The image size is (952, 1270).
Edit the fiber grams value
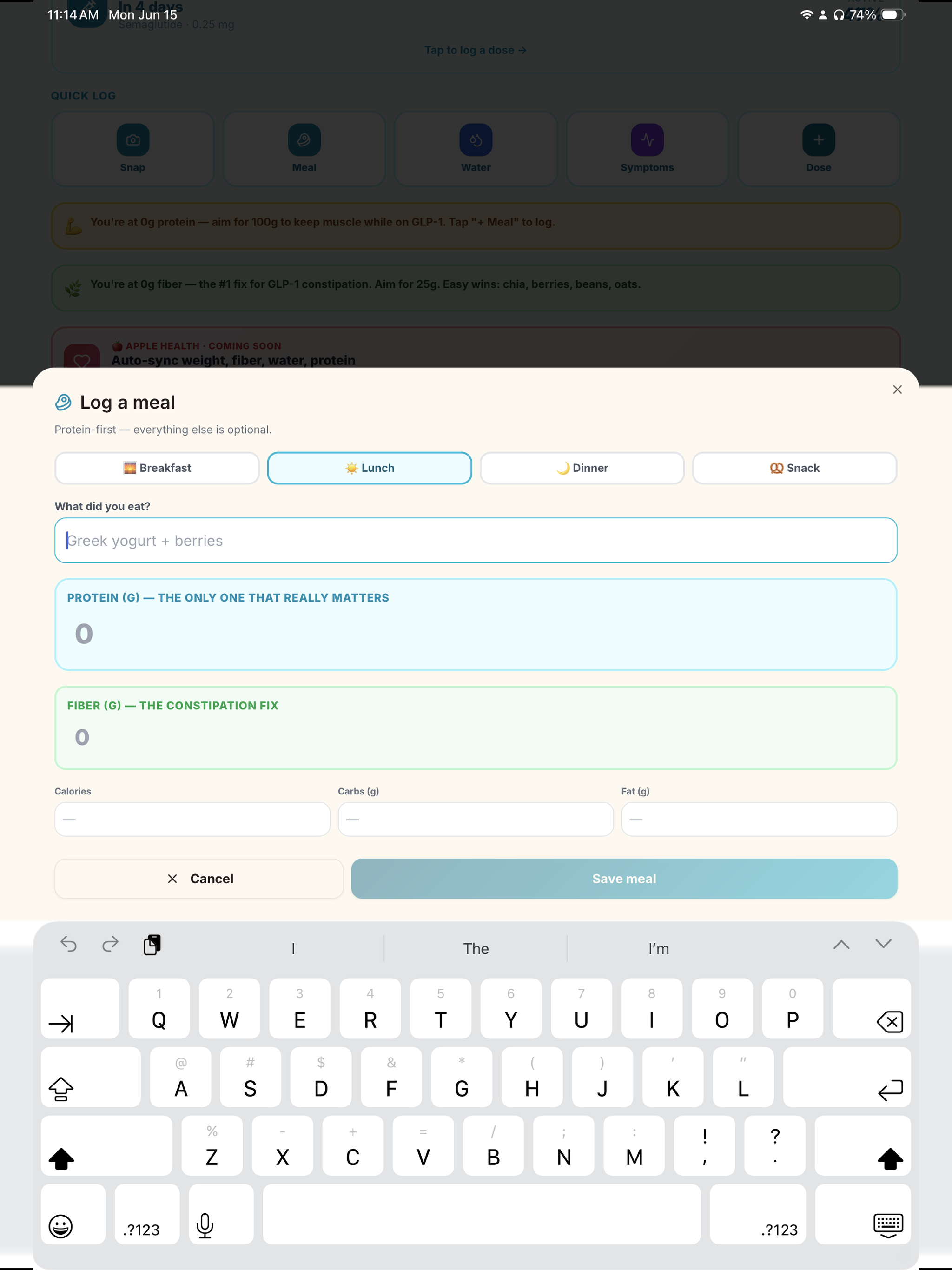point(476,737)
